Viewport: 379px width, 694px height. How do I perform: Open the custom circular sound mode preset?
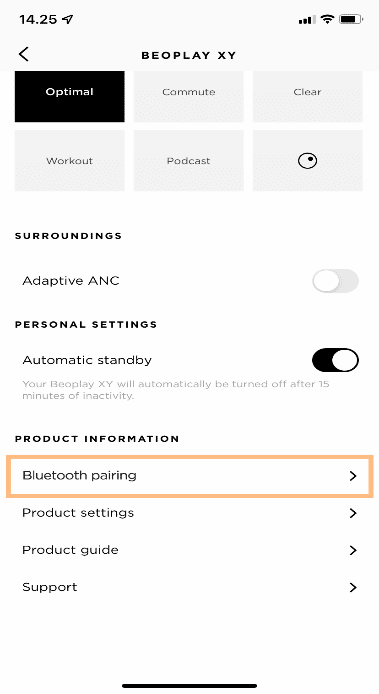[308, 160]
